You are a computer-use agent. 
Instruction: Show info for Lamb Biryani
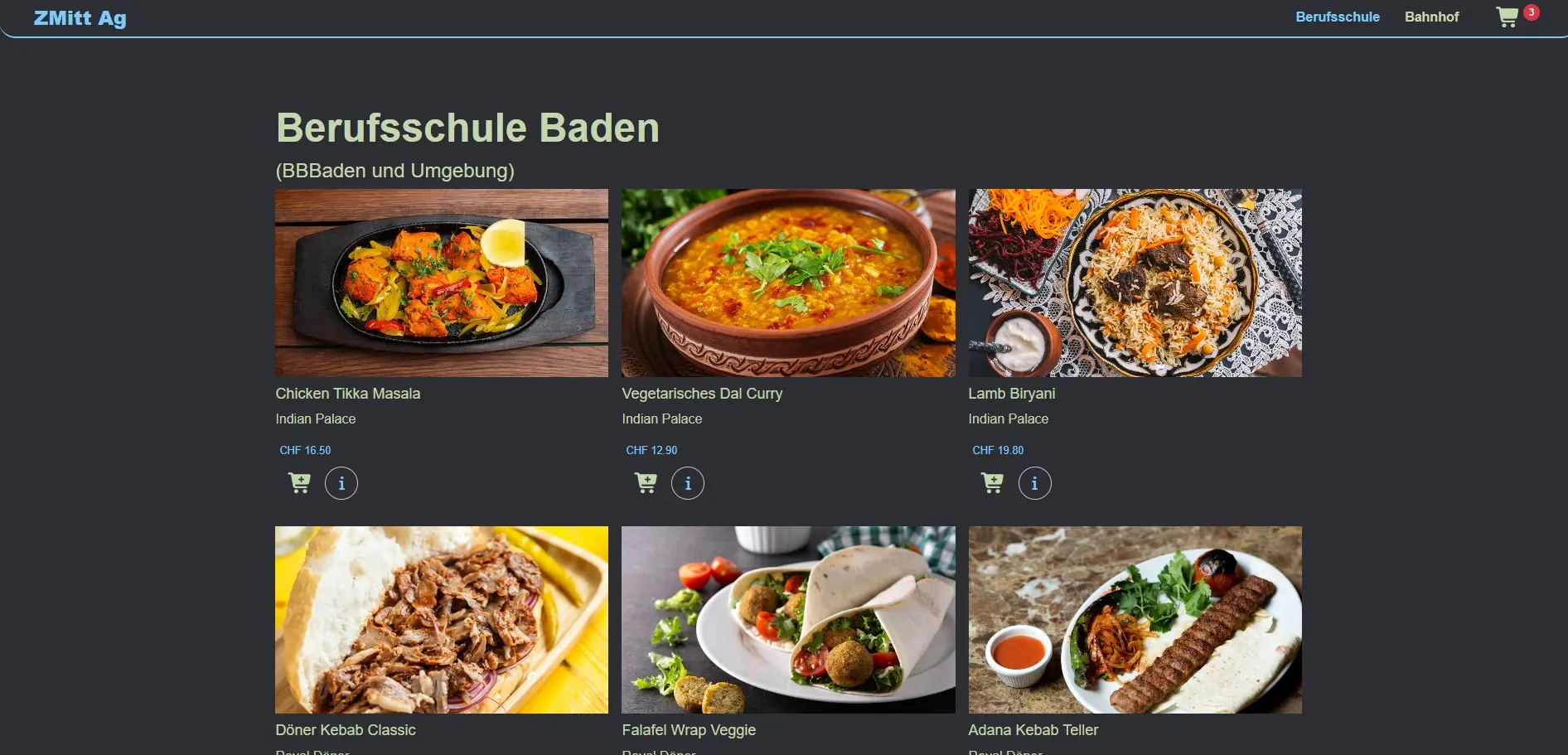tap(1034, 483)
